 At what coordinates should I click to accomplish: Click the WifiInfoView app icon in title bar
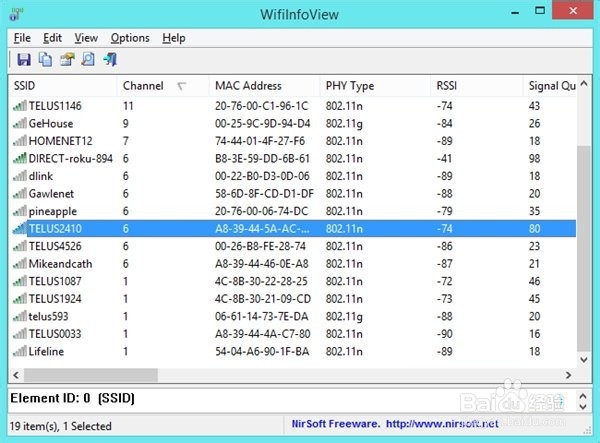click(x=16, y=15)
